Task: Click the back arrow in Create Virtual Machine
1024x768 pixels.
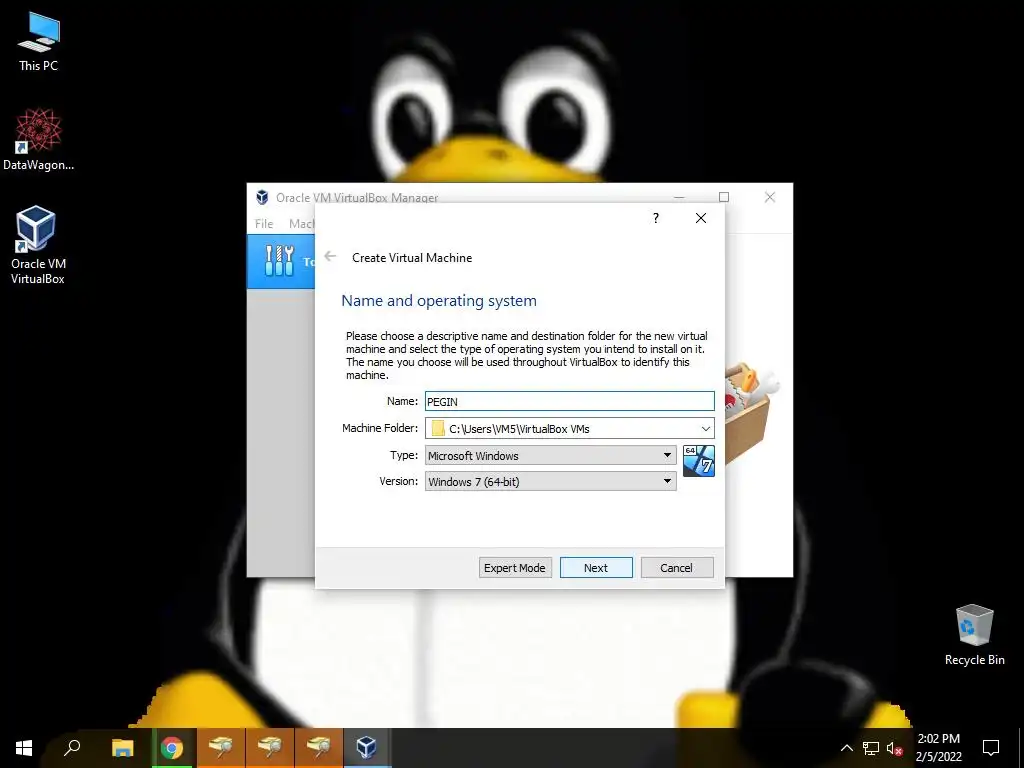Action: click(x=330, y=257)
